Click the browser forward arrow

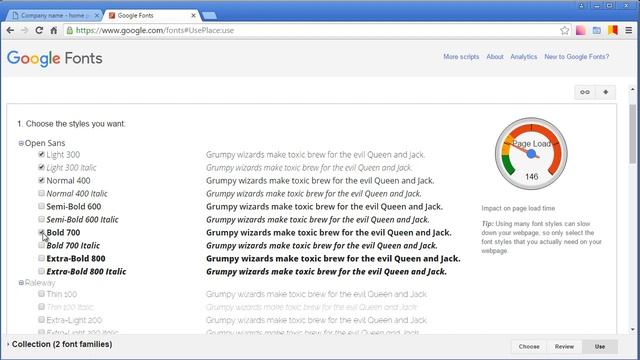(24, 30)
